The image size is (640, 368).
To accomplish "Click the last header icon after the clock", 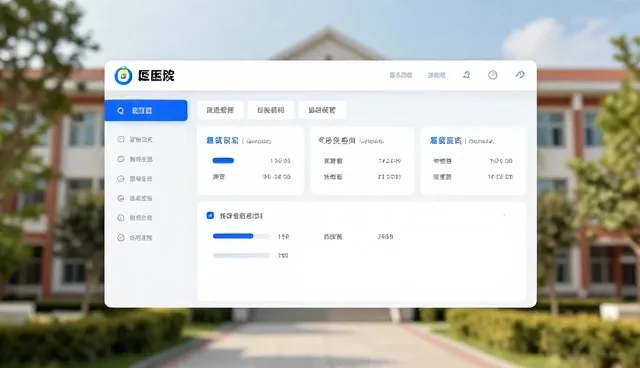I will tap(520, 75).
